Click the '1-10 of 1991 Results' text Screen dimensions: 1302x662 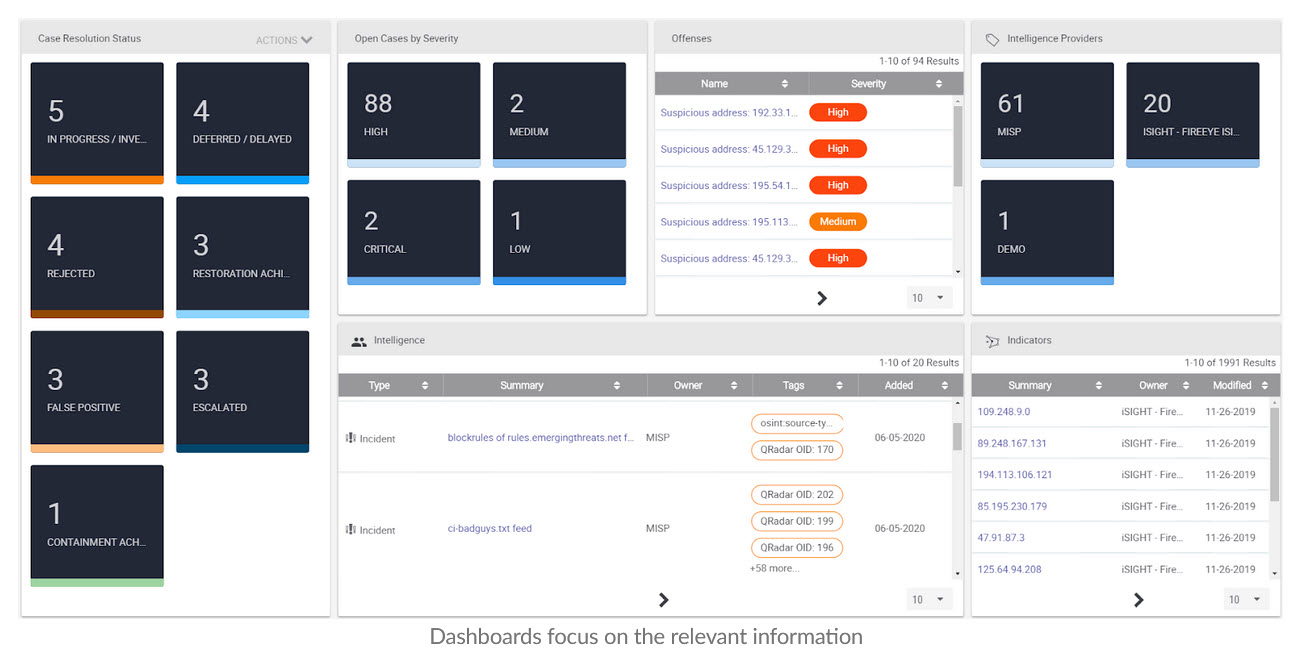point(1230,363)
